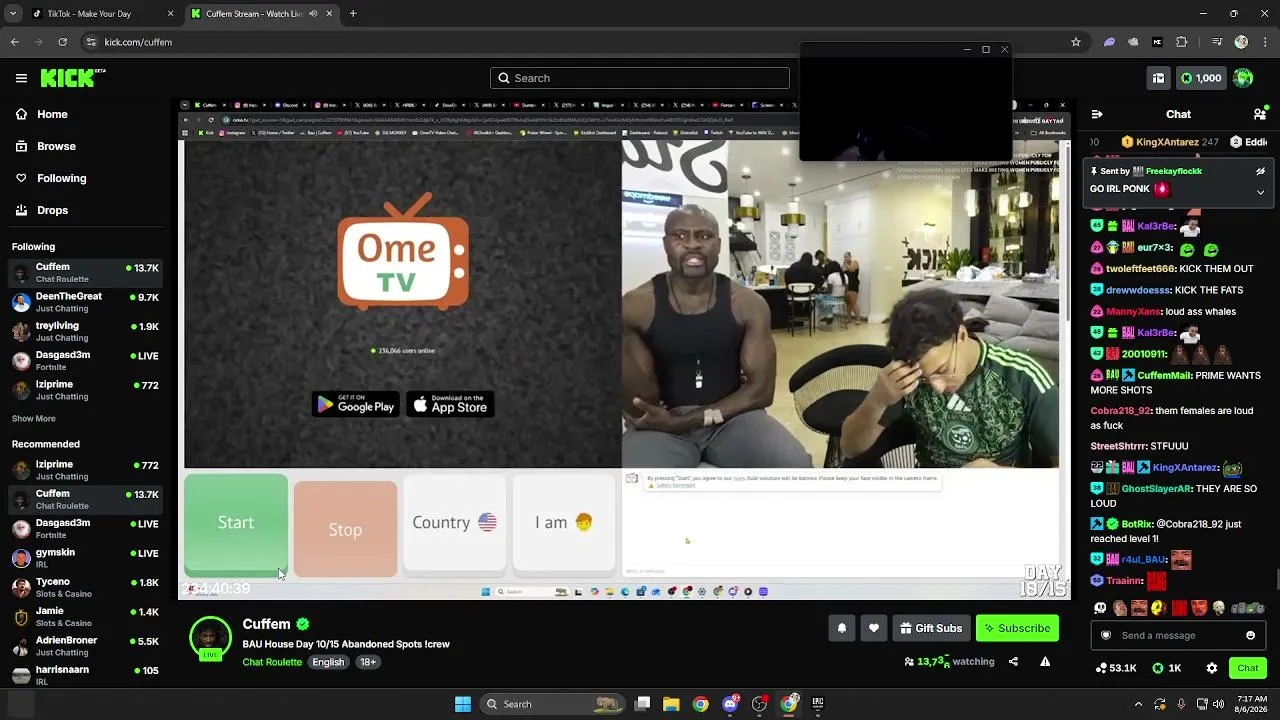Click the Google Play badge in OmeTV

pyautogui.click(x=355, y=405)
